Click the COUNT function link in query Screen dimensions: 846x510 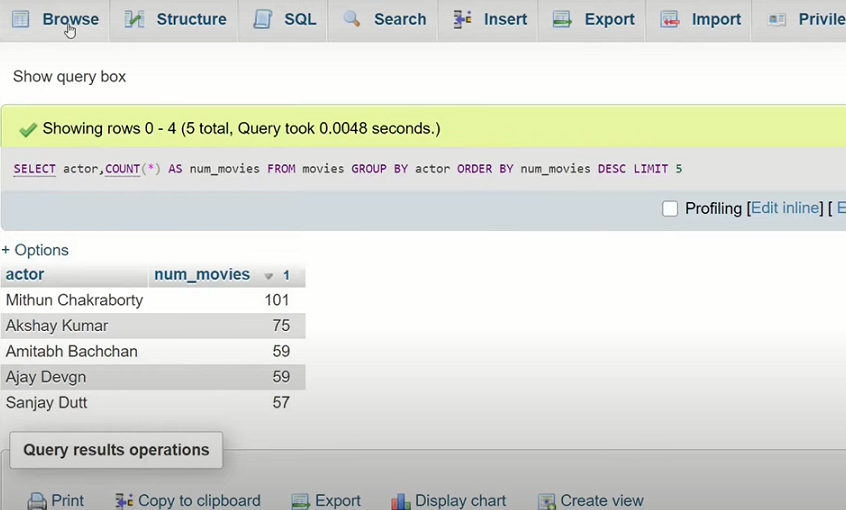122,169
